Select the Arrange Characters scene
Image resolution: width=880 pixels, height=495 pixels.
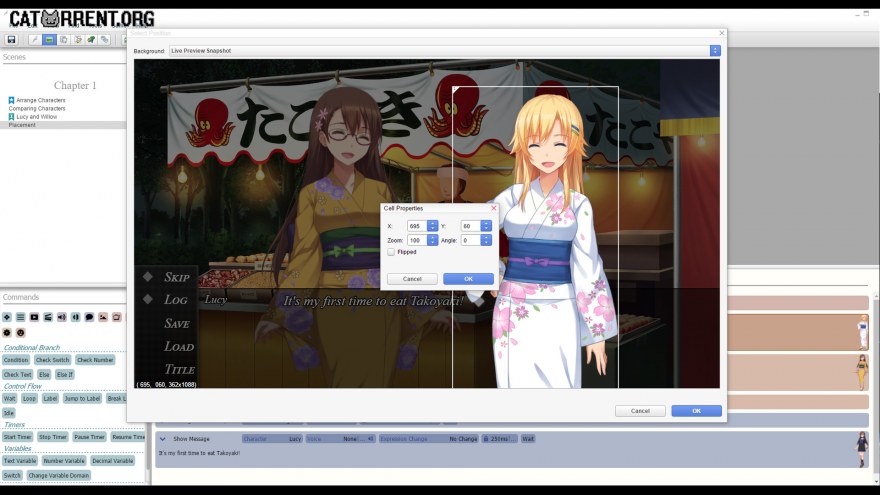click(x=40, y=100)
